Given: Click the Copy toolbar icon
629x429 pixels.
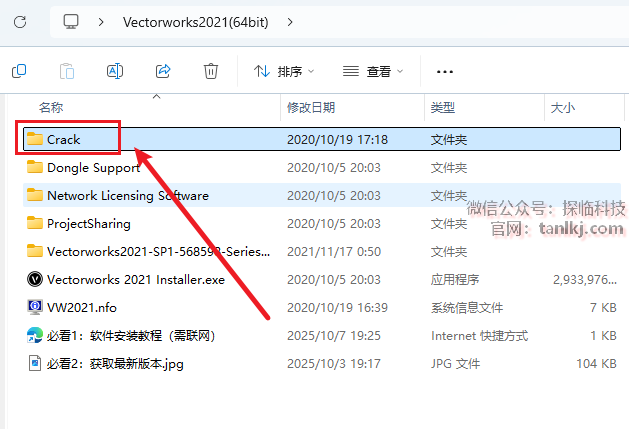Looking at the screenshot, I should (19, 71).
